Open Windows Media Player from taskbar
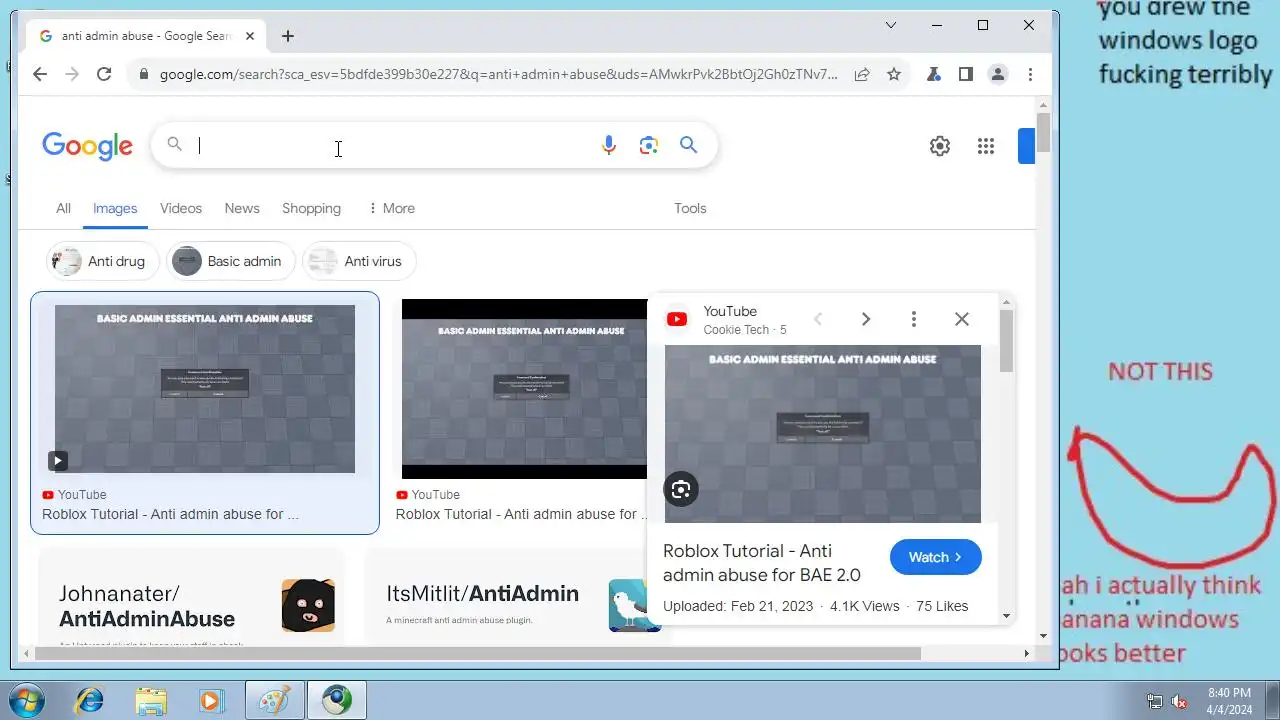This screenshot has width=1280, height=720. pyautogui.click(x=212, y=701)
